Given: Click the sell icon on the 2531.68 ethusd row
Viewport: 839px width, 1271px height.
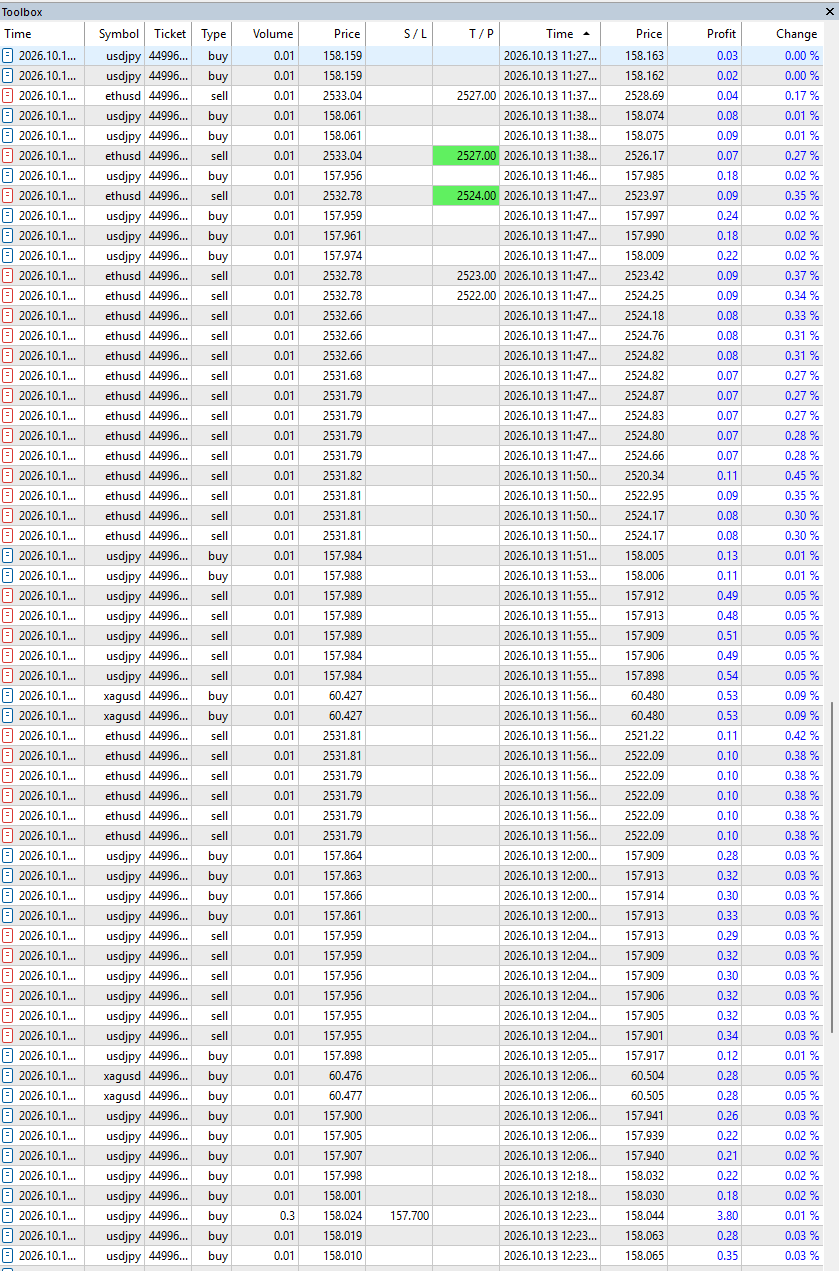Looking at the screenshot, I should coord(8,376).
